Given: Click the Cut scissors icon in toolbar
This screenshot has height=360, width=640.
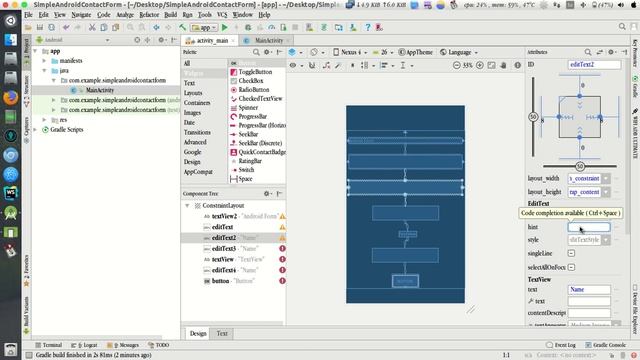Looking at the screenshot, I should point(92,27).
